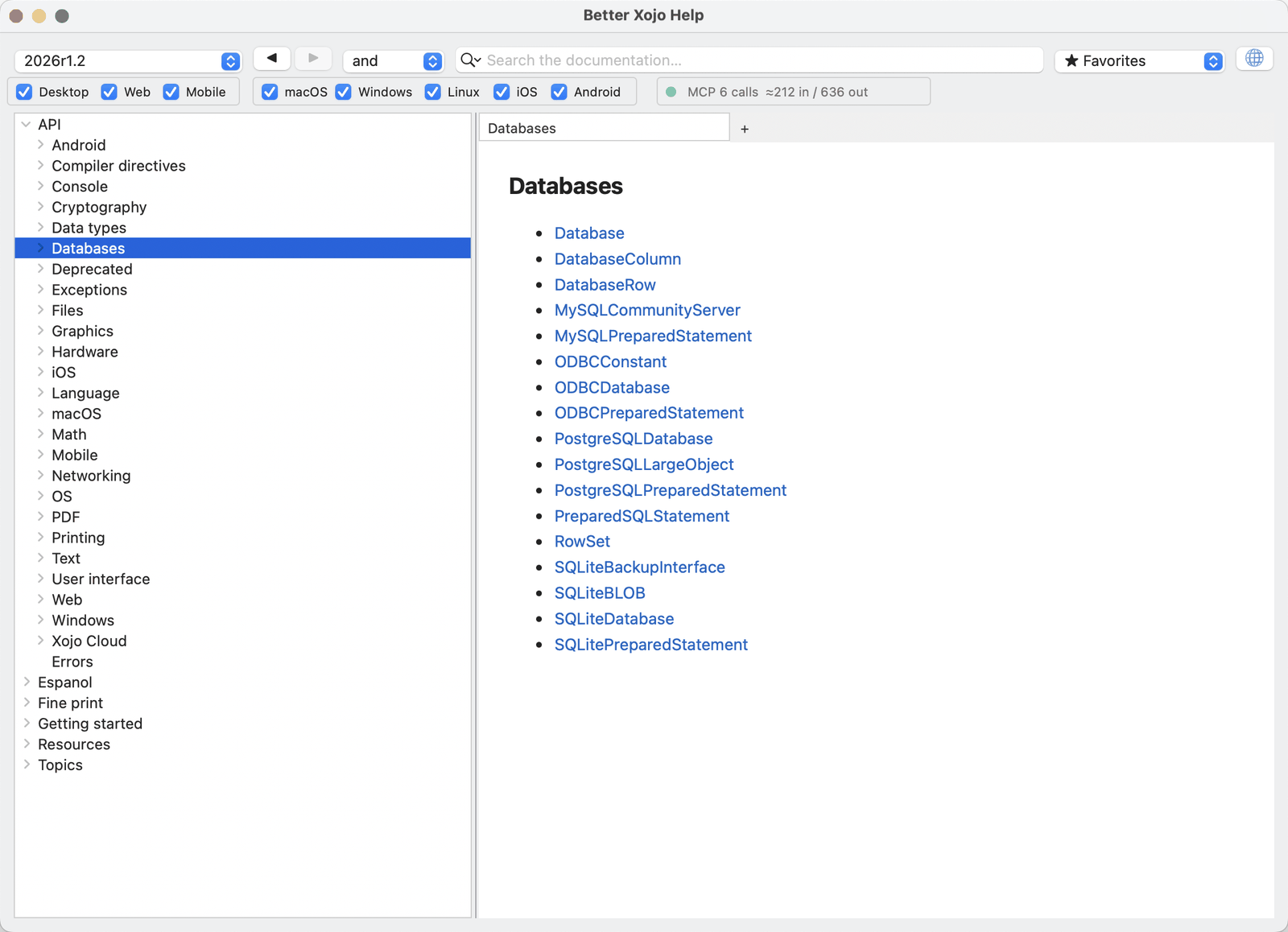The width and height of the screenshot is (1288, 932).
Task: Go back with the left arrow button
Action: point(272,59)
